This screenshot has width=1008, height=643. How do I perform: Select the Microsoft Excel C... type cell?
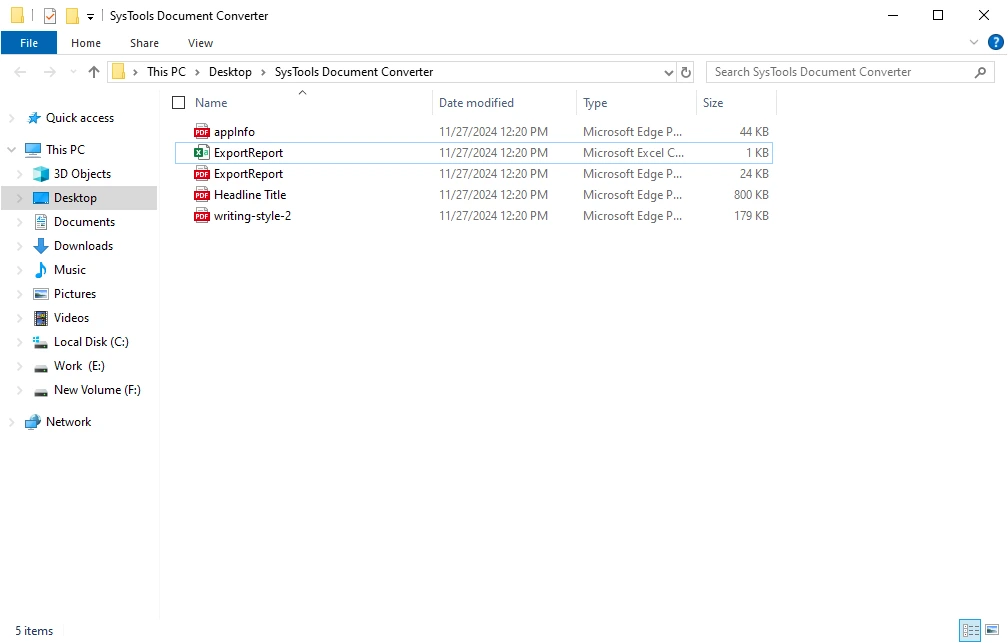(633, 152)
